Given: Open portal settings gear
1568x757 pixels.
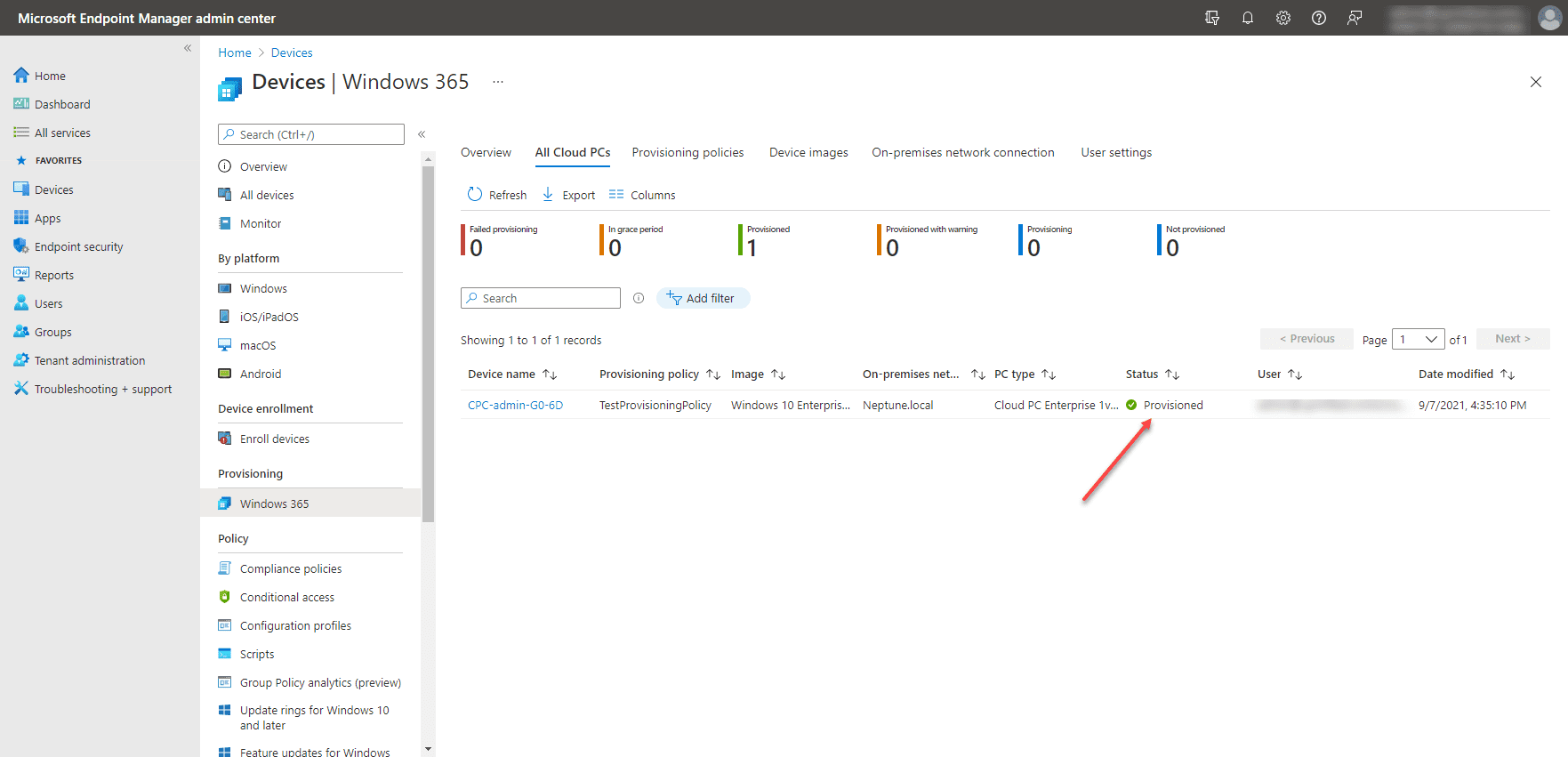Looking at the screenshot, I should coord(1283,18).
